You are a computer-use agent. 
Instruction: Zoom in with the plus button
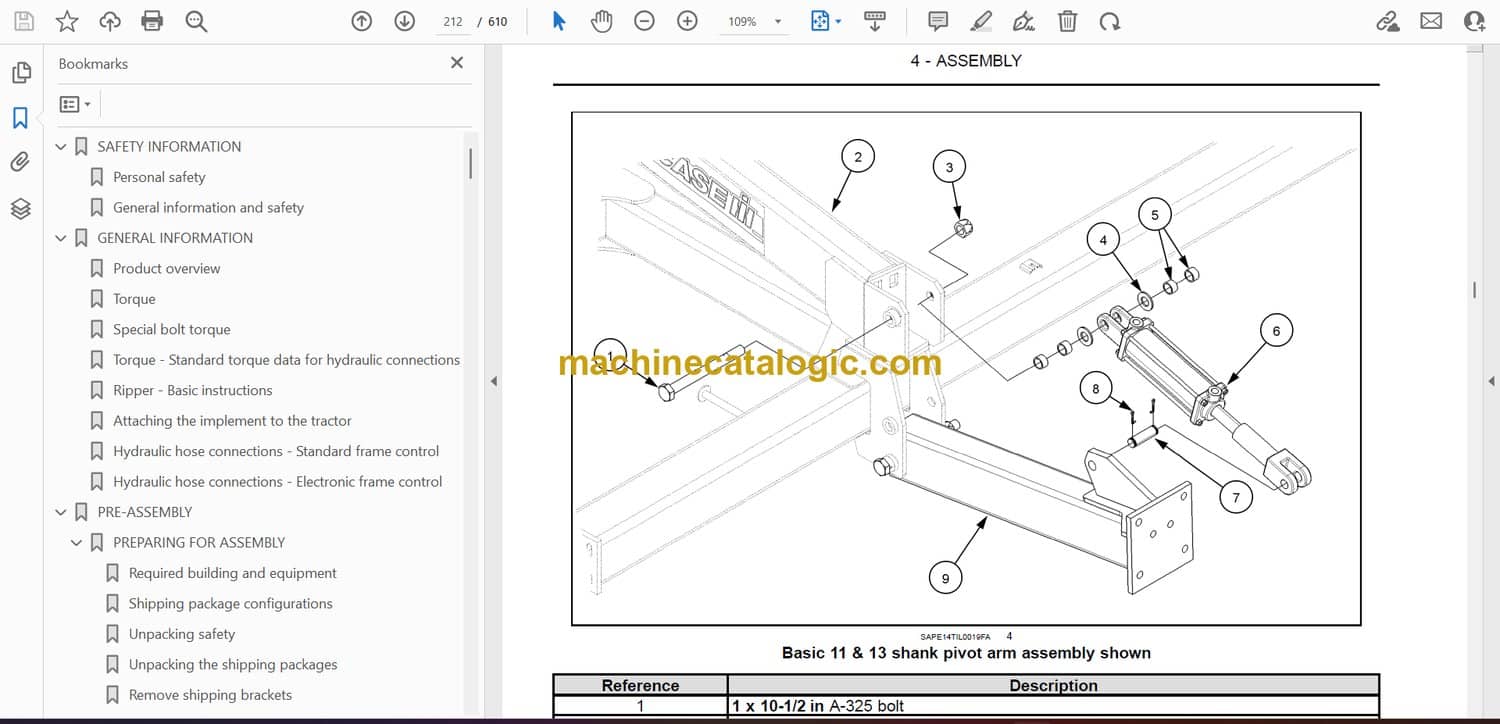click(687, 21)
